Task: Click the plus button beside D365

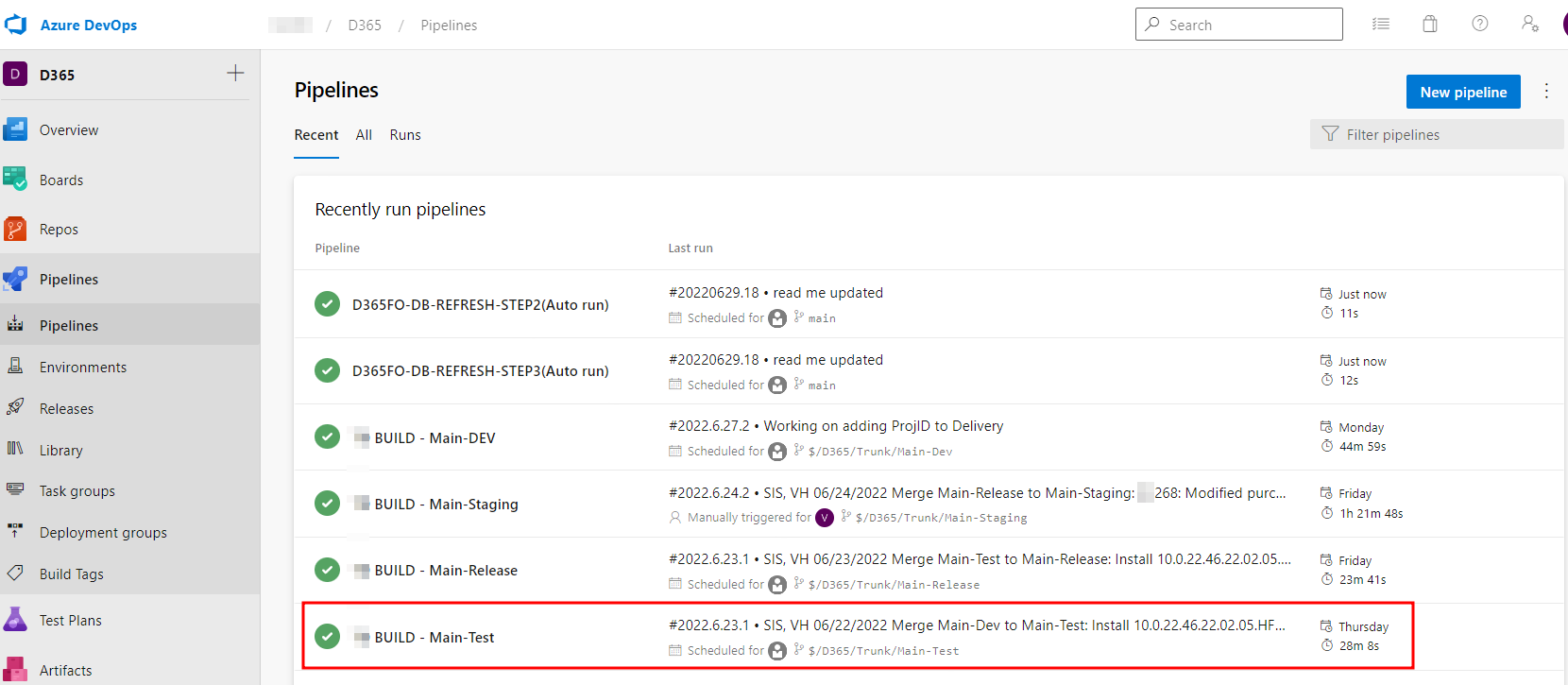Action: click(235, 74)
